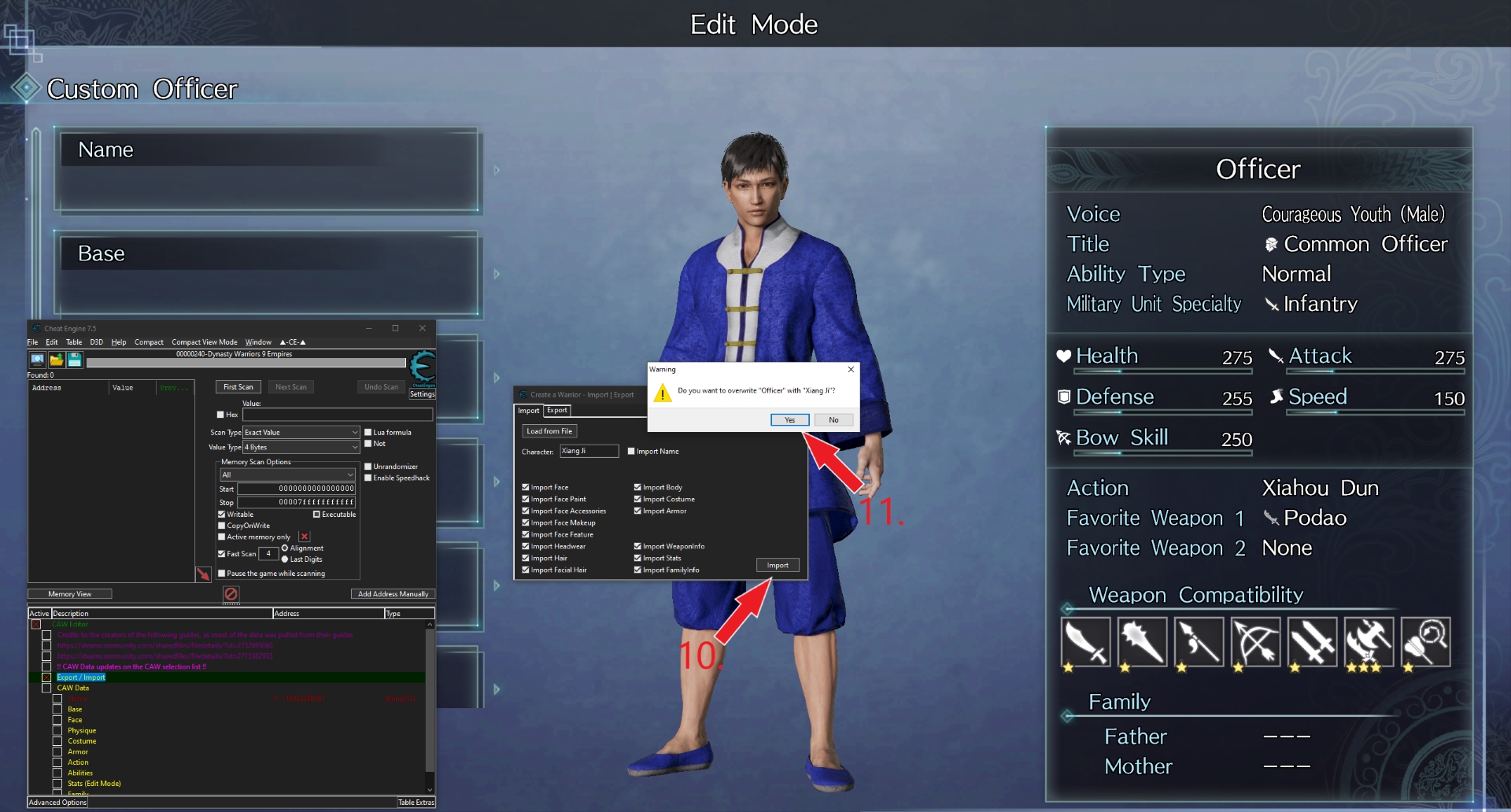Click the red arrow add-to-address-list icon
This screenshot has width=1511, height=812.
tap(203, 574)
